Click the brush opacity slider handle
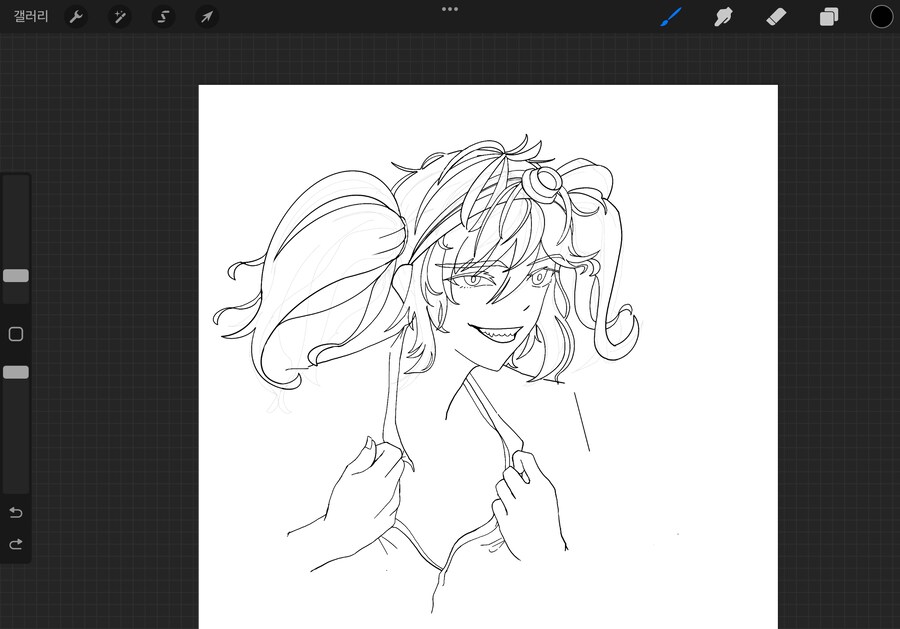Image resolution: width=900 pixels, height=629 pixels. point(16,372)
